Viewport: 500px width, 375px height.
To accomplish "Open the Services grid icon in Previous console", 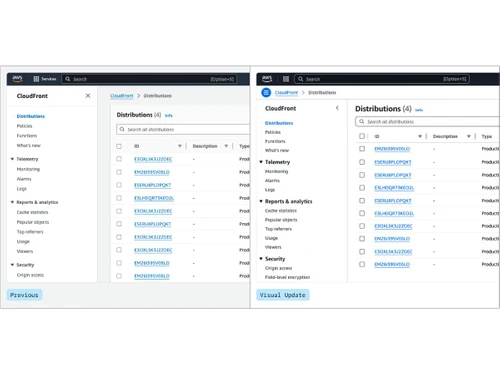I will (x=36, y=79).
